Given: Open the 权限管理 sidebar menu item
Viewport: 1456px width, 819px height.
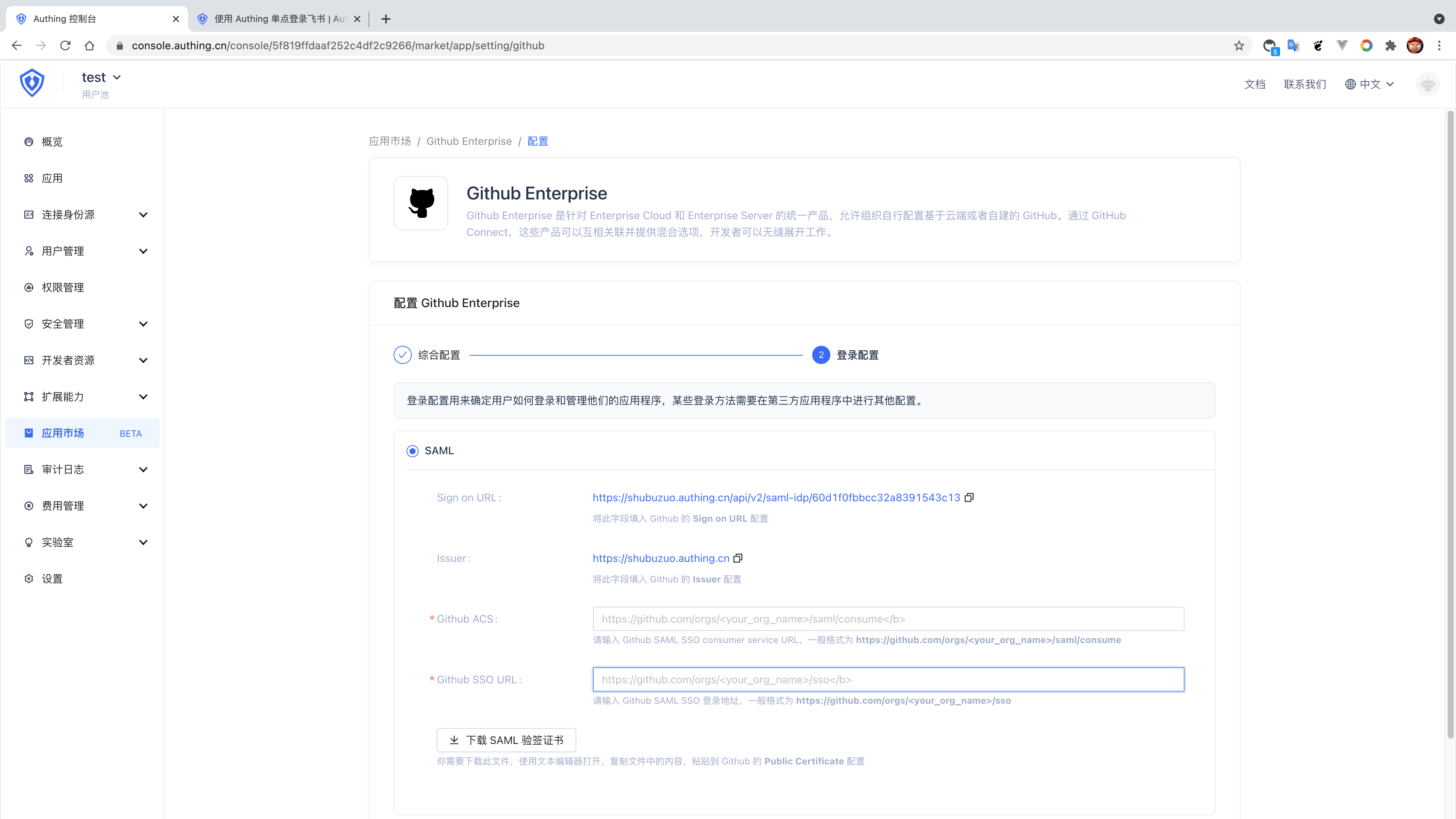Looking at the screenshot, I should point(83,288).
